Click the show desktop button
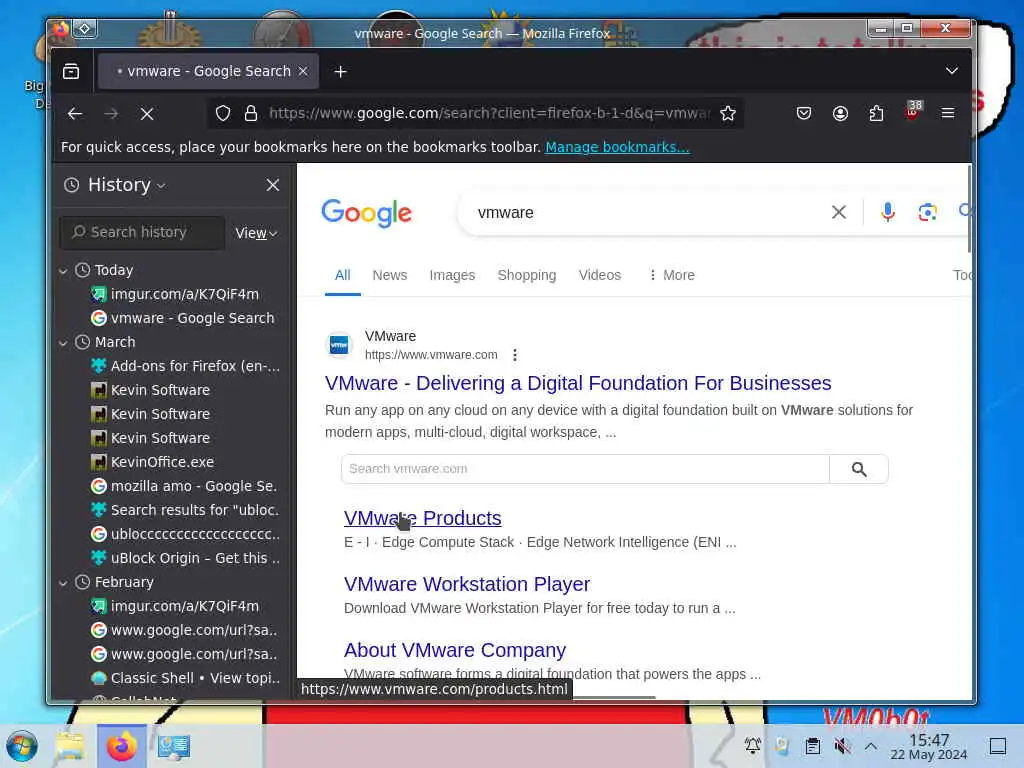Image resolution: width=1024 pixels, height=768 pixels. pyautogui.click(x=998, y=746)
